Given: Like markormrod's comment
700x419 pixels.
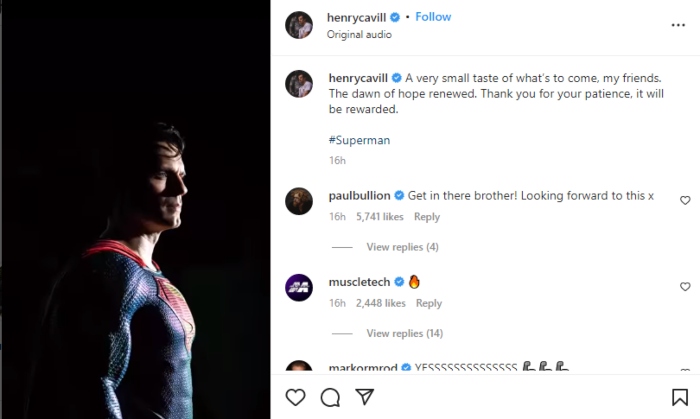Looking at the screenshot, I should (685, 371).
